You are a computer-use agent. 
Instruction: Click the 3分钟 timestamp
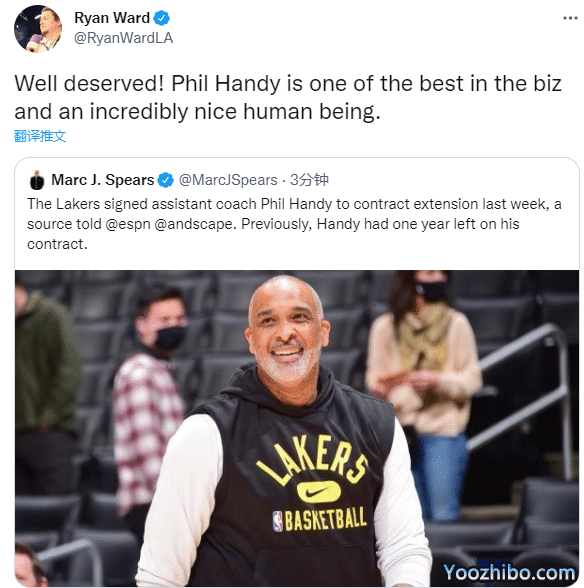309,180
